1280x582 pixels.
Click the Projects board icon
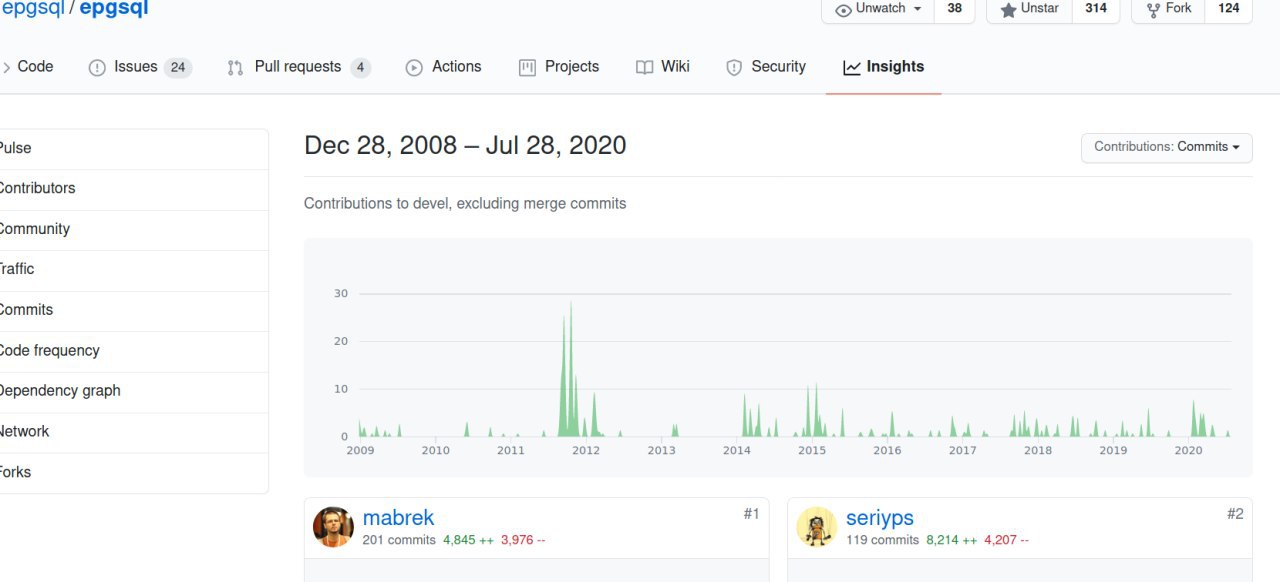(527, 68)
